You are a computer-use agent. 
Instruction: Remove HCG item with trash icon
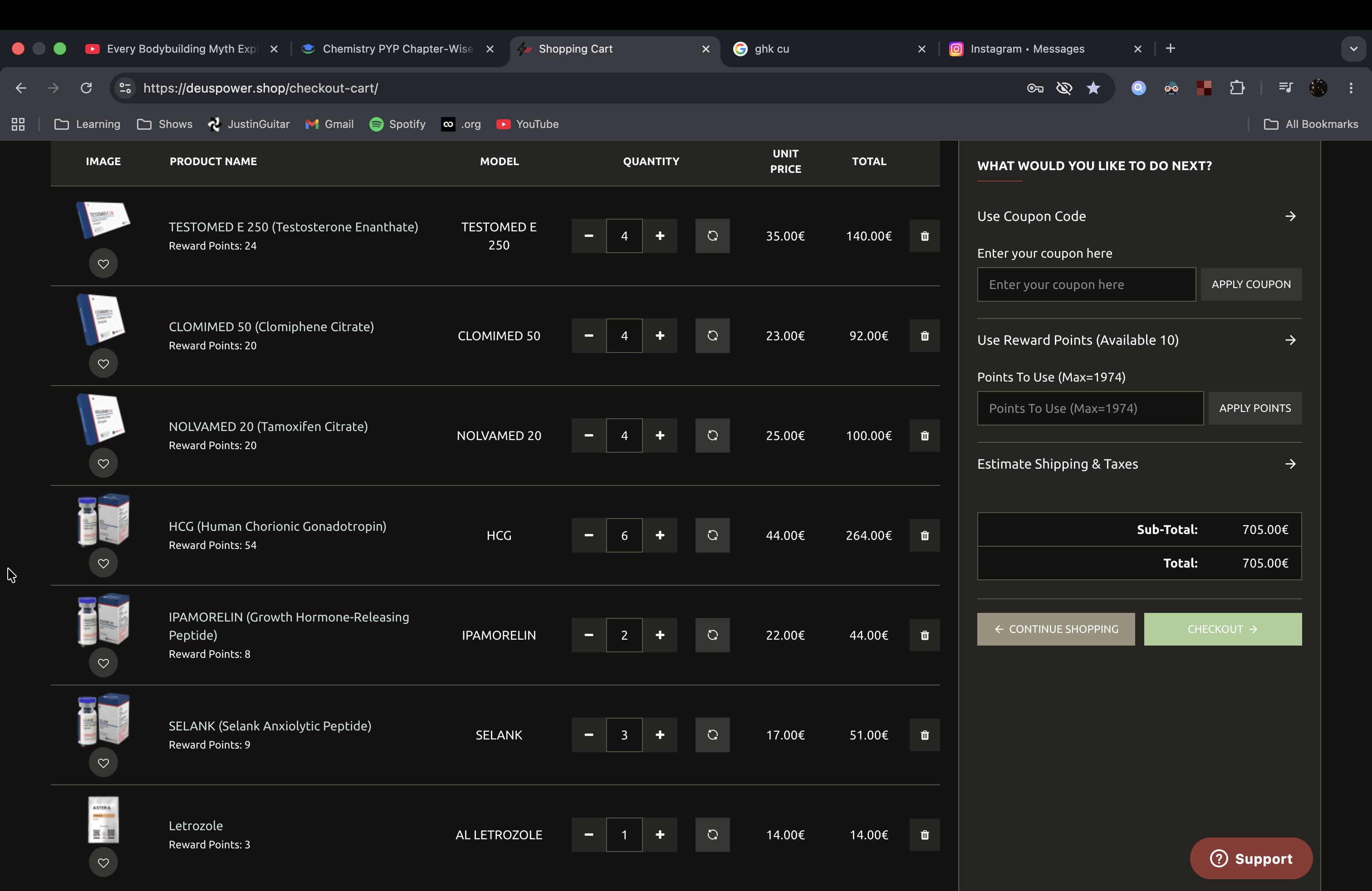tap(925, 535)
